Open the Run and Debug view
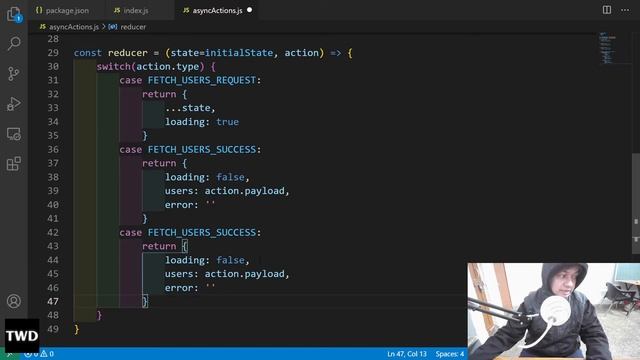 (14, 104)
